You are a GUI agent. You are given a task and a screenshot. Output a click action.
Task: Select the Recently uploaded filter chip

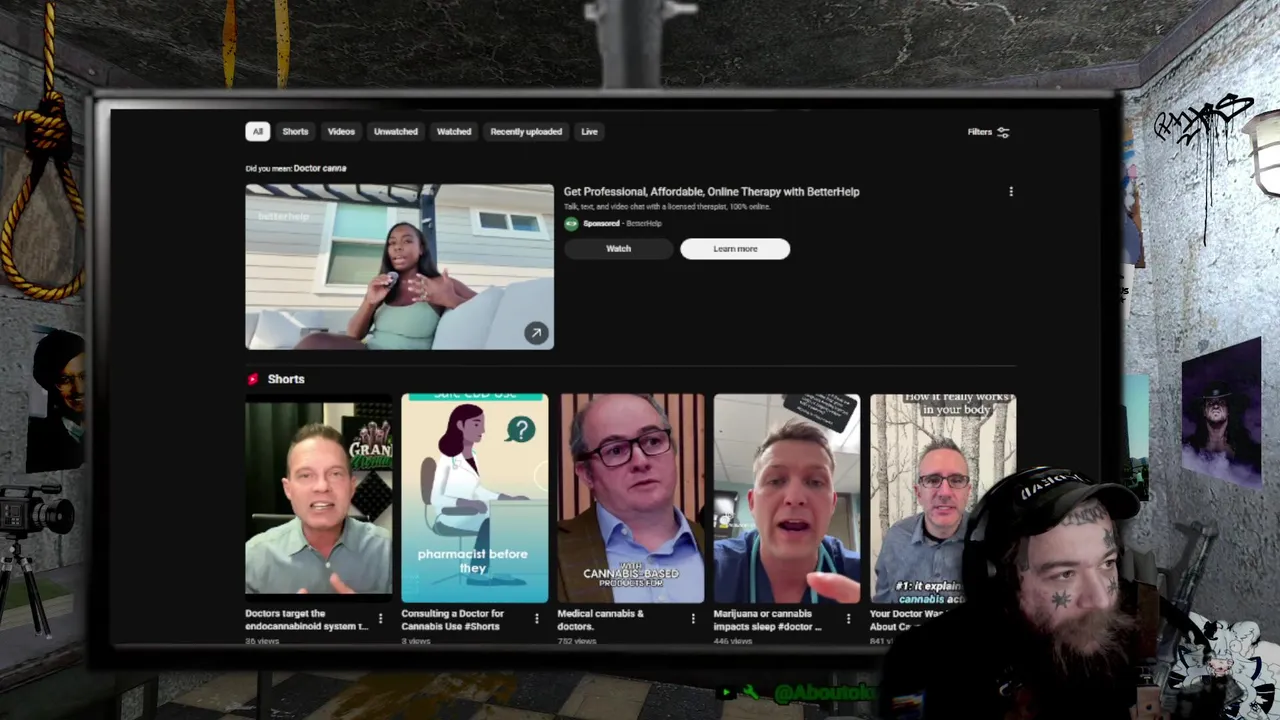(526, 131)
